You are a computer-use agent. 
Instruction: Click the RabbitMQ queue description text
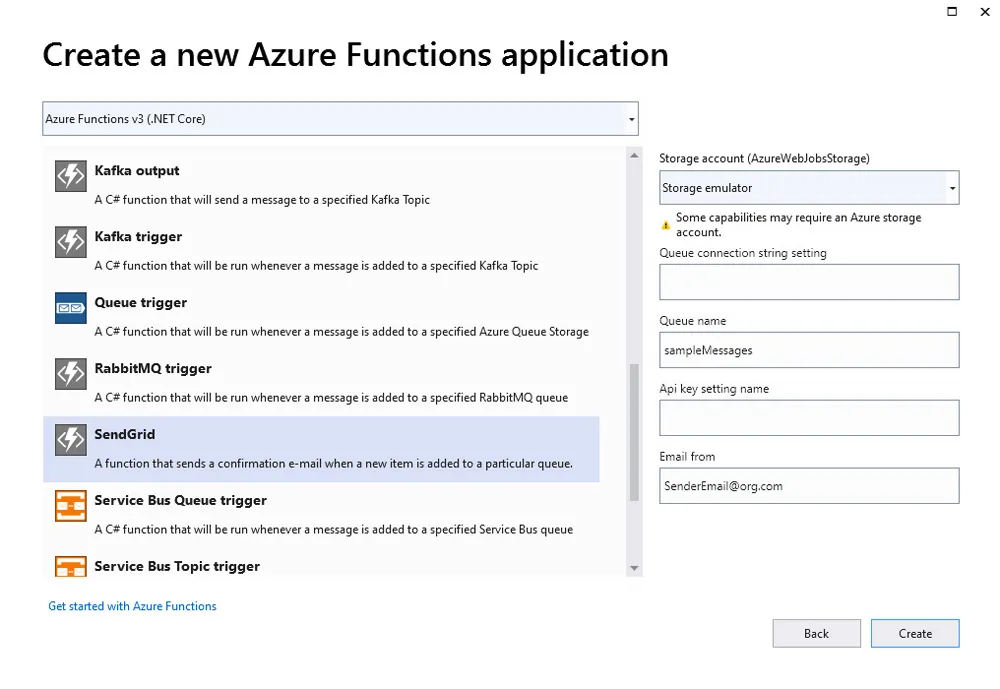(x=331, y=397)
